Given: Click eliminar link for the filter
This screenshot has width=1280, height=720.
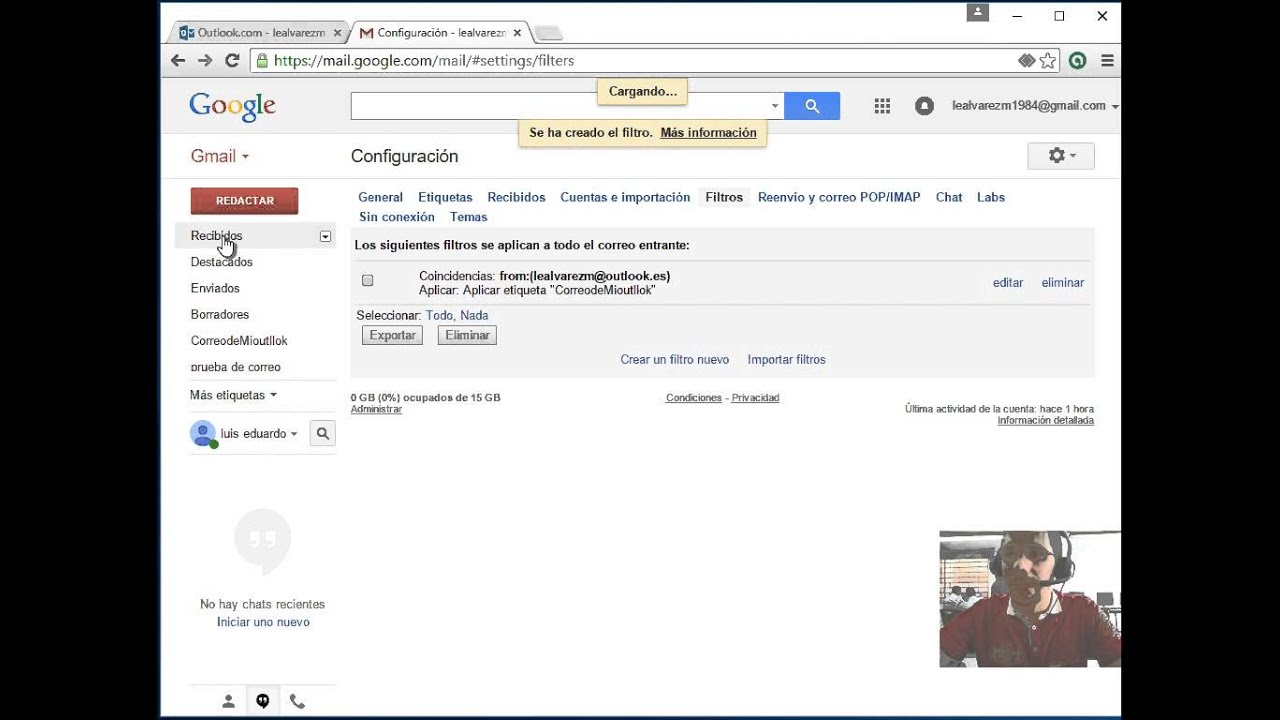Looking at the screenshot, I should point(1063,283).
